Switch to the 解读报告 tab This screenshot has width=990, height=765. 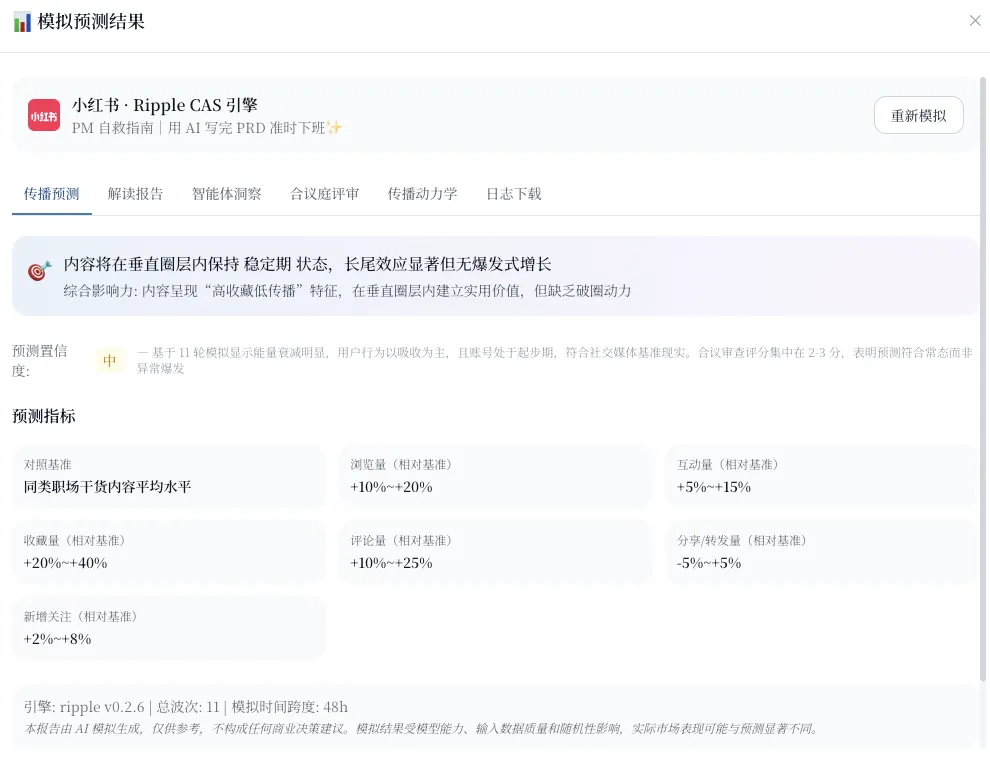(135, 194)
